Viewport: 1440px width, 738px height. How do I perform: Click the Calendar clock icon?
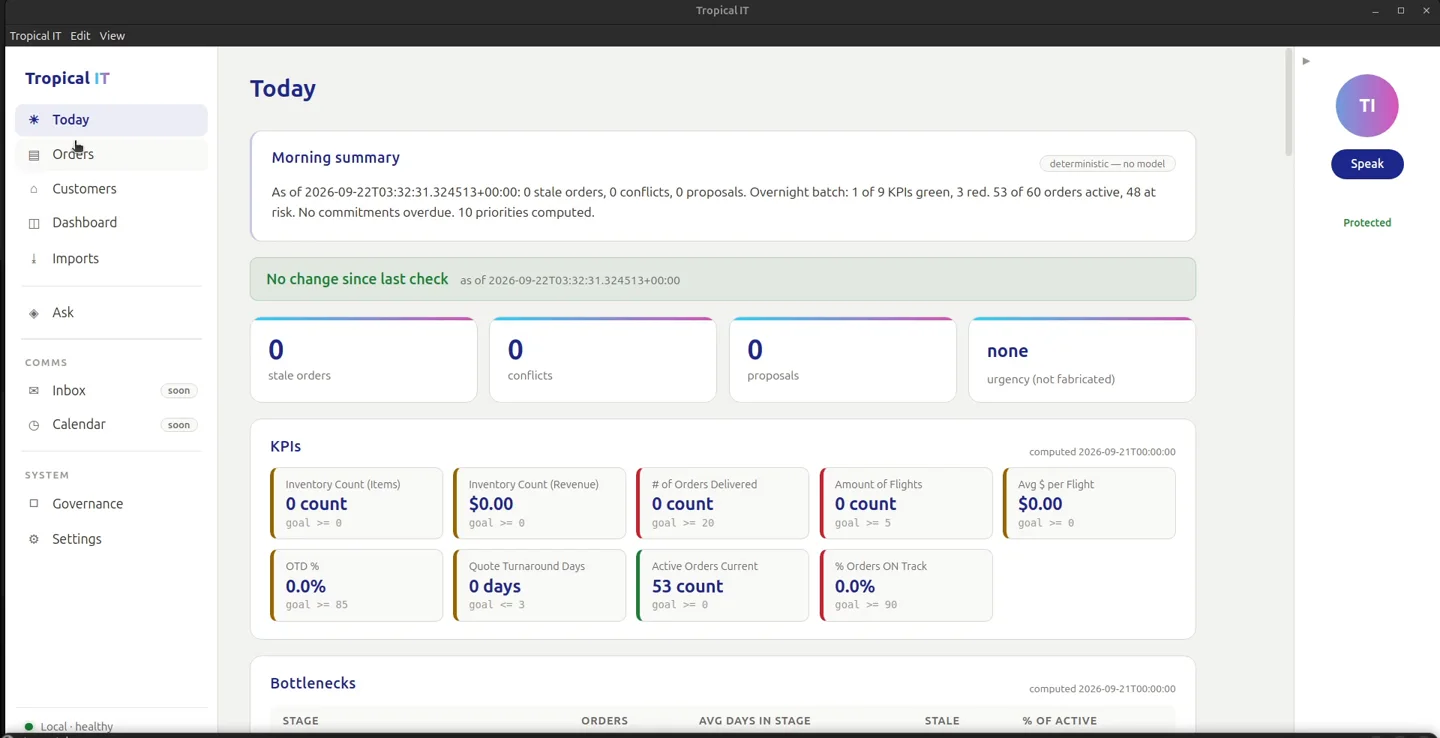pyautogui.click(x=34, y=425)
